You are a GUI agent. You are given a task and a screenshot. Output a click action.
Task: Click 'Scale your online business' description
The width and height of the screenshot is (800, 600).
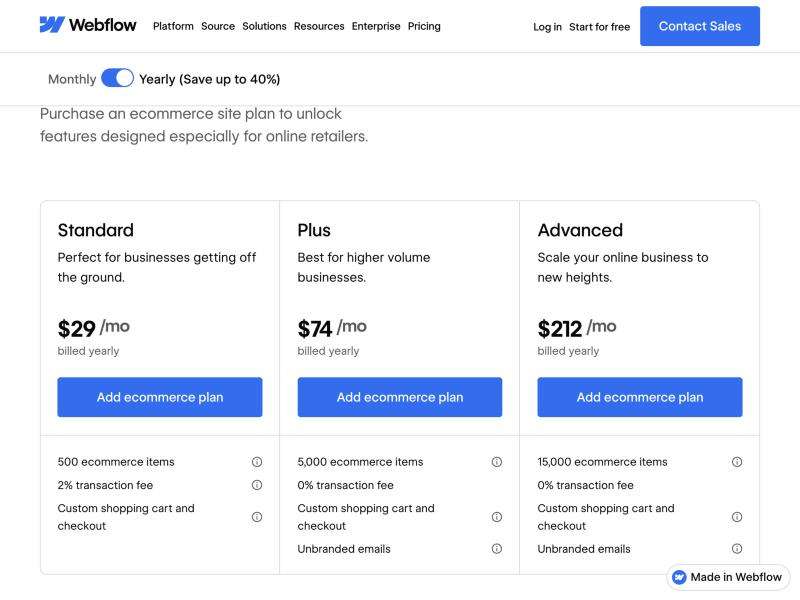[x=623, y=267]
